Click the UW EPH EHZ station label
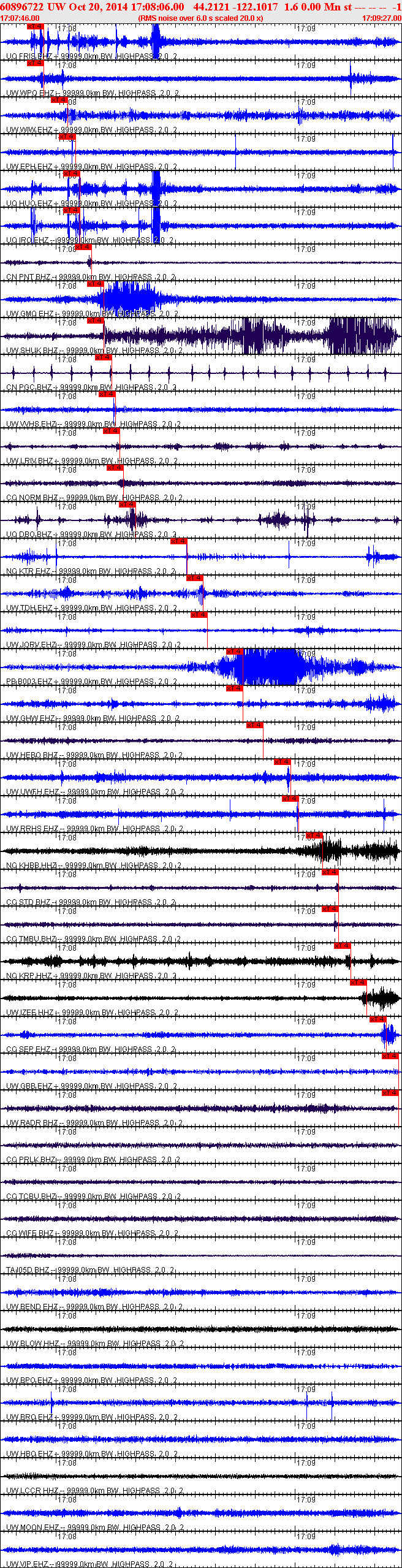402x1568 pixels. (29, 167)
